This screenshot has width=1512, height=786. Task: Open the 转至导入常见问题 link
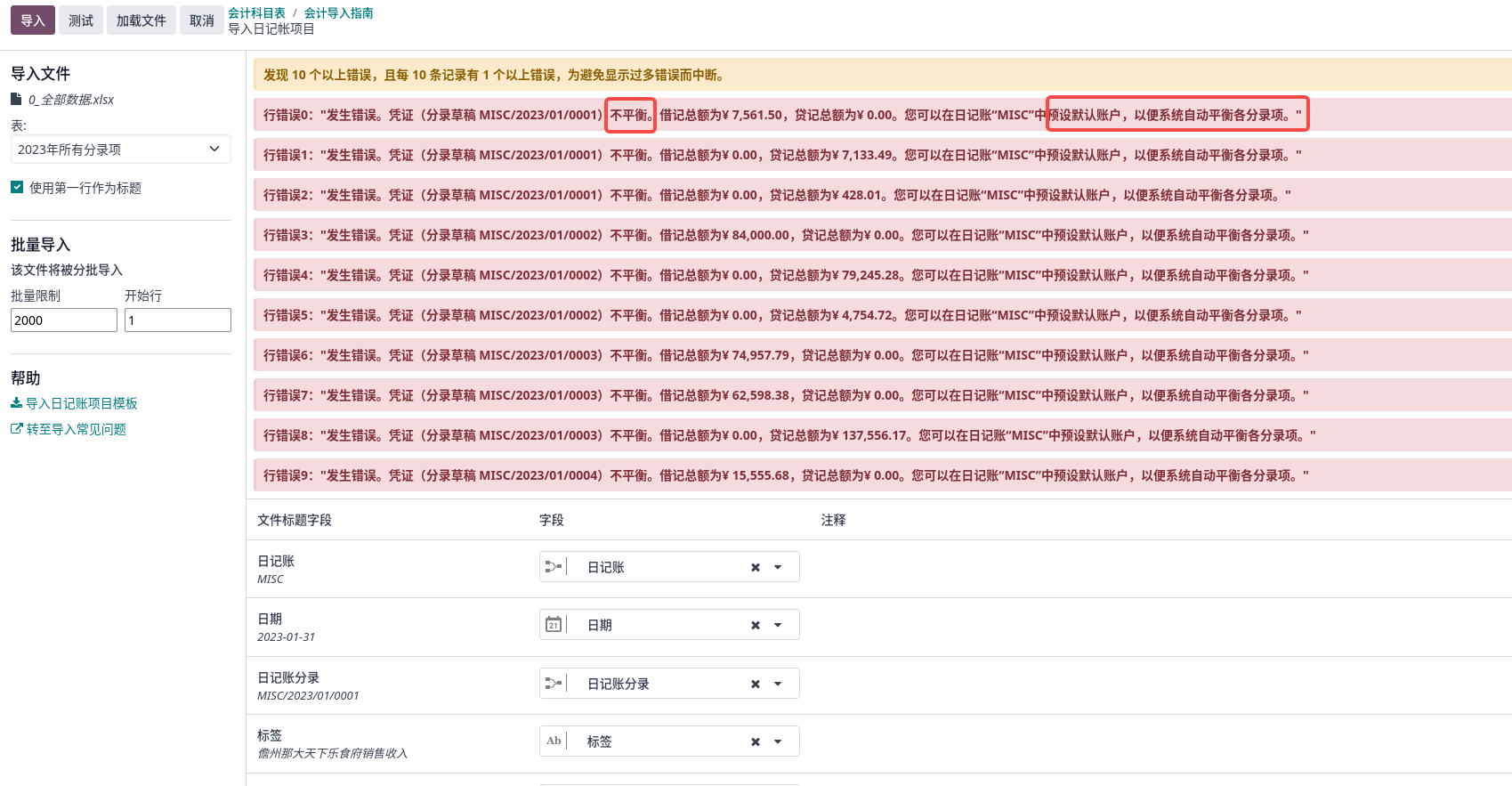click(x=77, y=429)
